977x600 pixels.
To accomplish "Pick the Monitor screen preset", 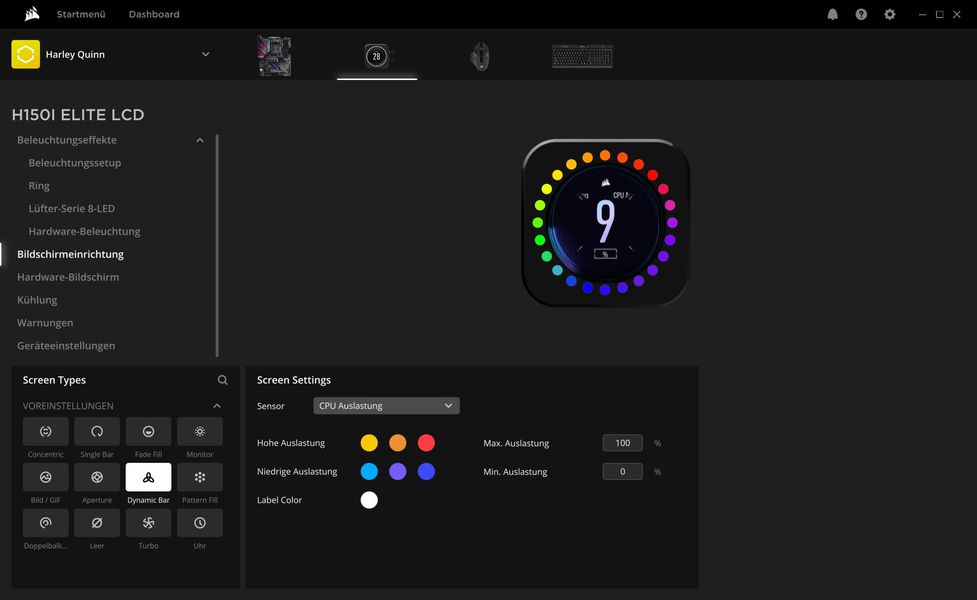I will tap(200, 431).
